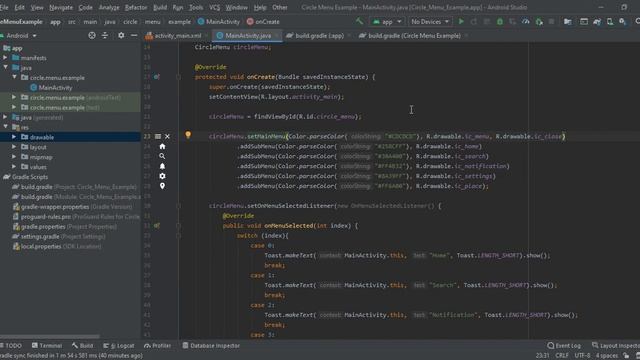Click ic_search gutter icon on line 25

tap(162, 156)
